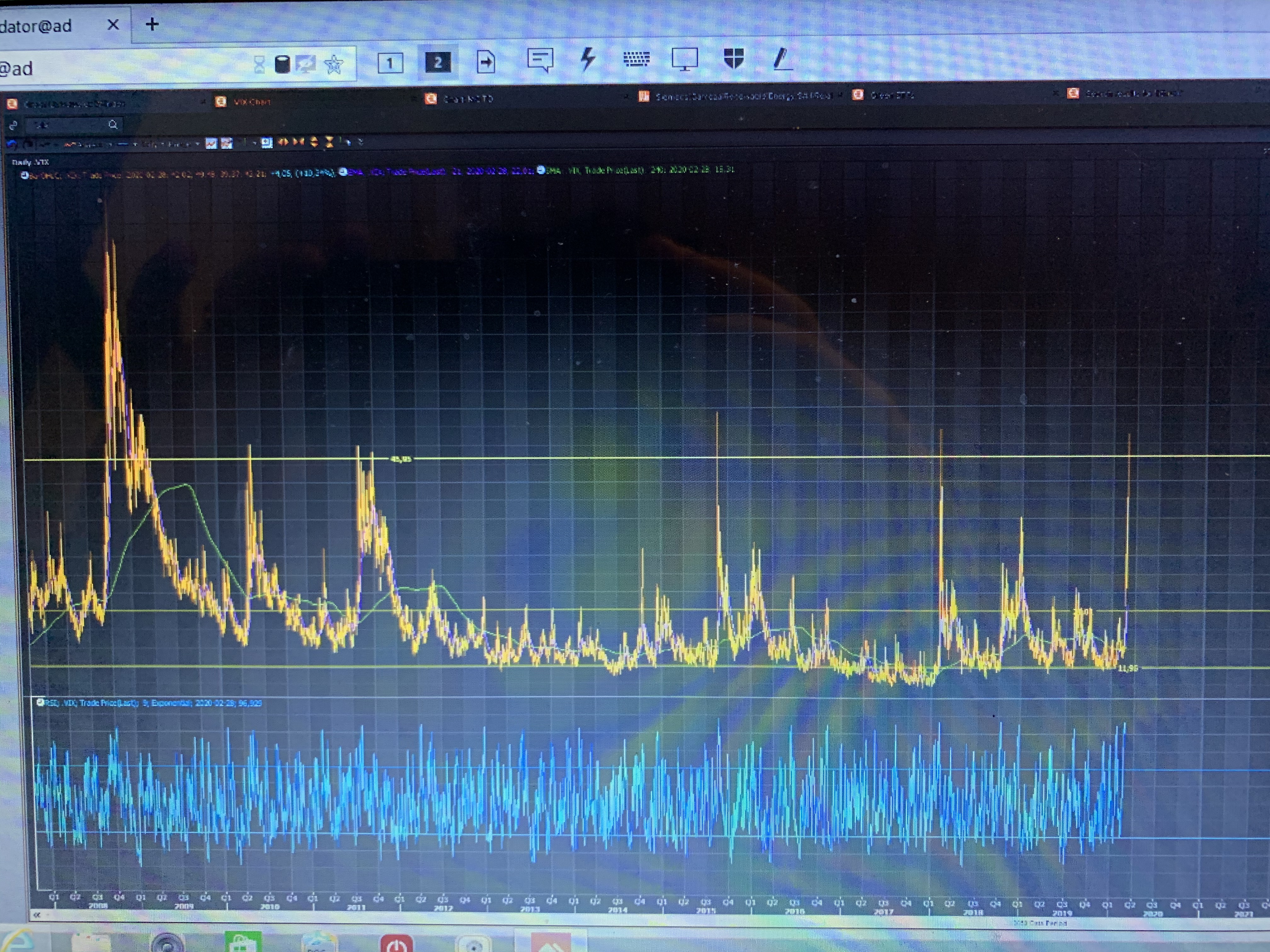Click the chart scroll-left double arrow
The height and width of the screenshot is (952, 1270).
pos(37,915)
